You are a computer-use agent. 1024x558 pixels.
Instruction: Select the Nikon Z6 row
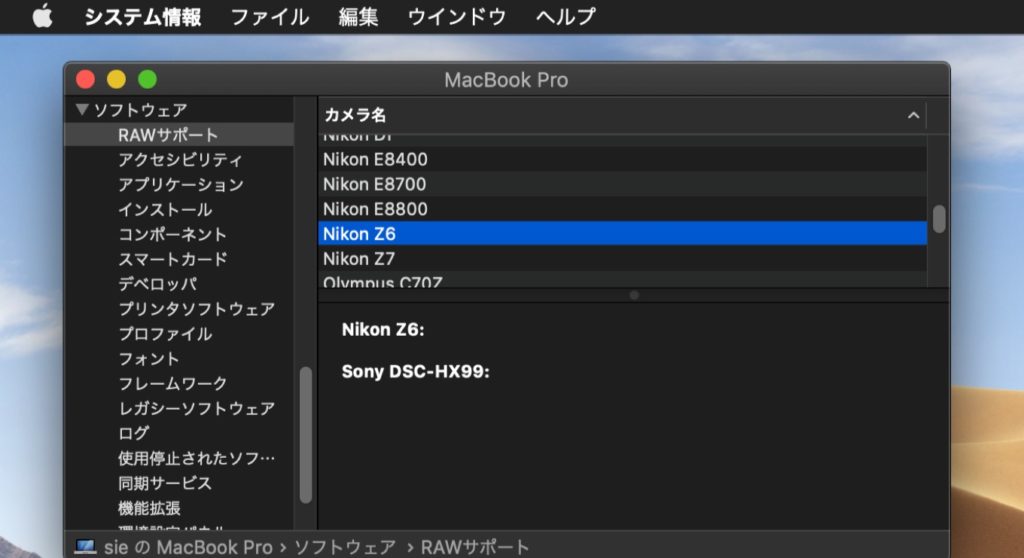pos(622,234)
